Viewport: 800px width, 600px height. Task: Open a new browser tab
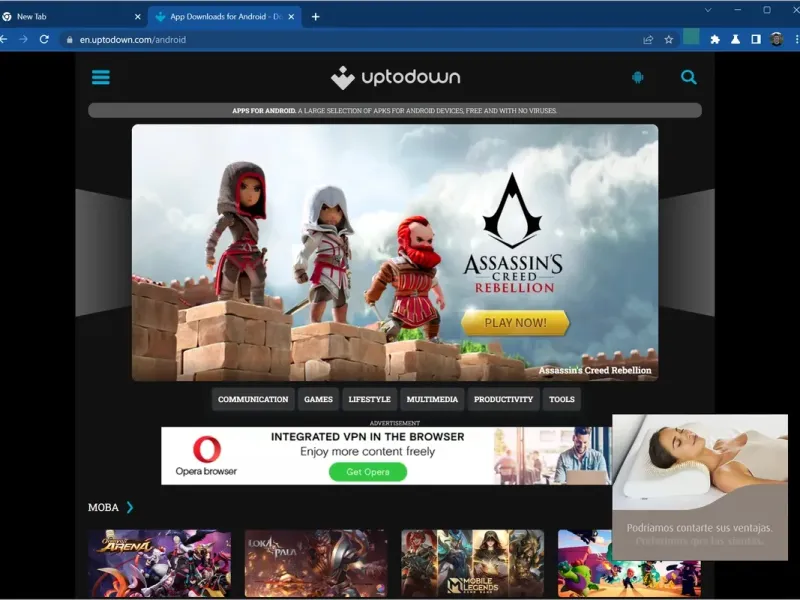tap(316, 17)
